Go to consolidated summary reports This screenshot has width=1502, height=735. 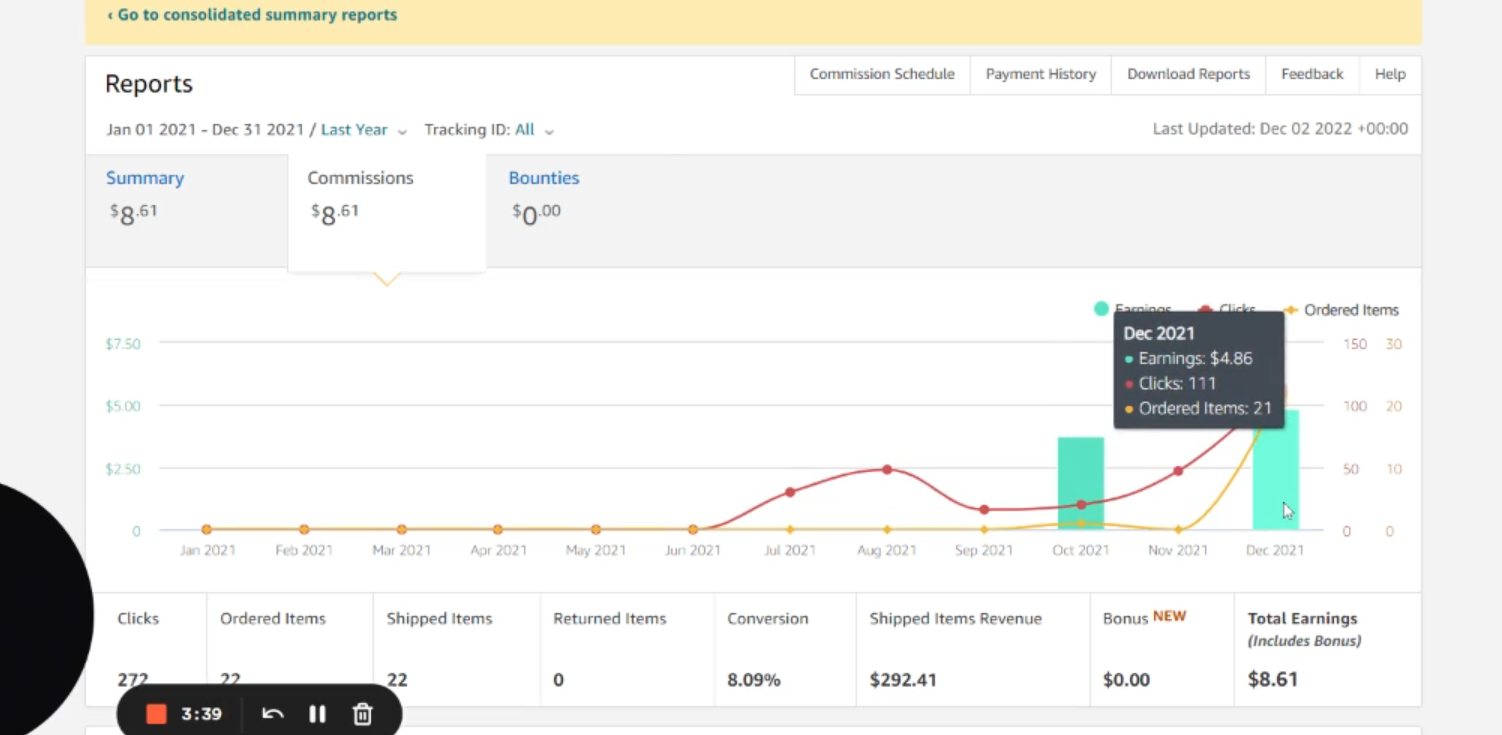click(252, 15)
